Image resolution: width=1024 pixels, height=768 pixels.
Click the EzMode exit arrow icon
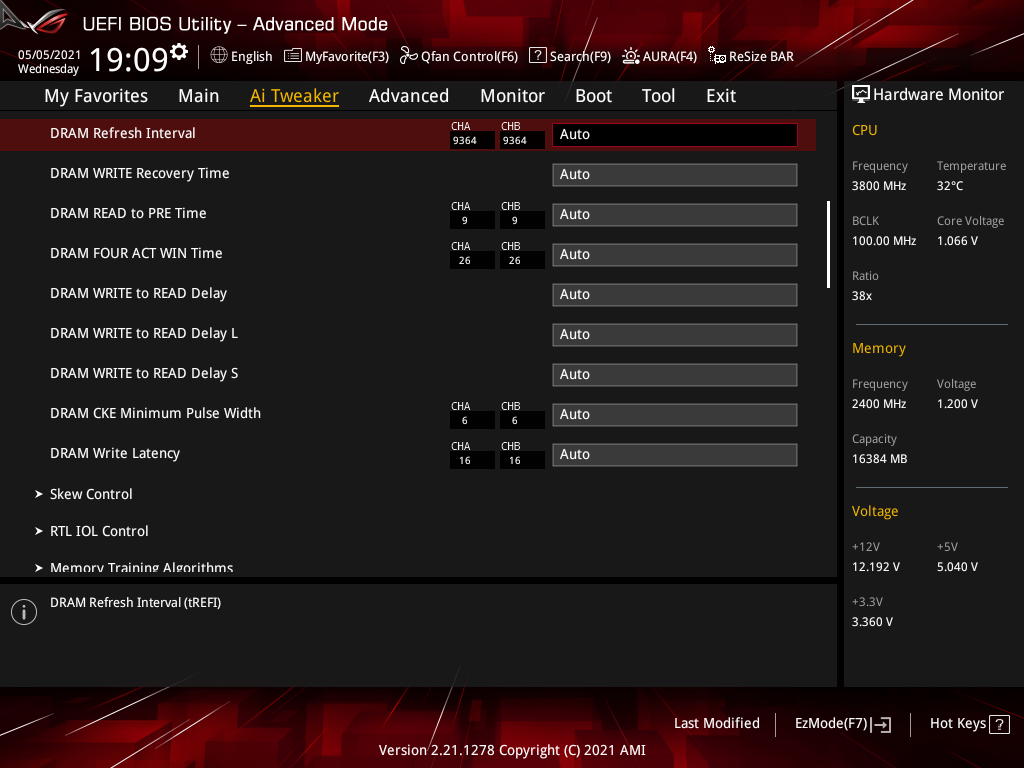click(881, 724)
